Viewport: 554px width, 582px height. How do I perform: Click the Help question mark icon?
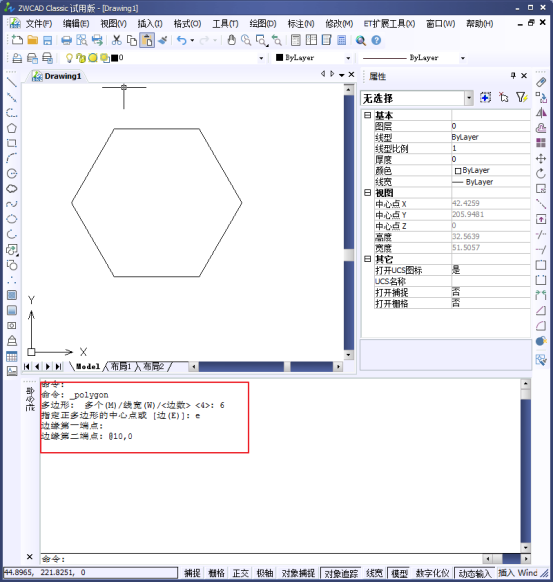click(x=376, y=40)
